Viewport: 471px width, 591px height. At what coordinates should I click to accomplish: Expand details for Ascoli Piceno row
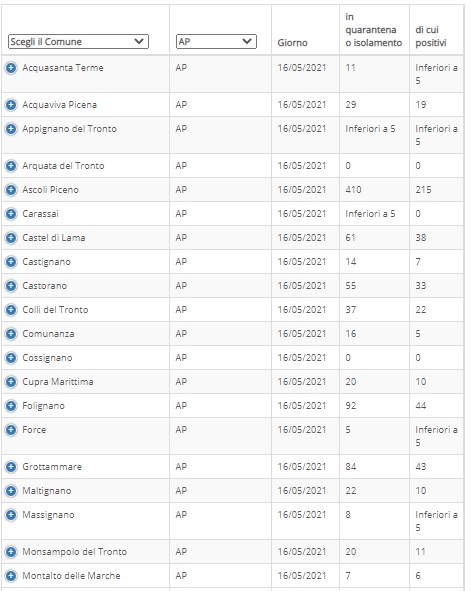coord(11,190)
